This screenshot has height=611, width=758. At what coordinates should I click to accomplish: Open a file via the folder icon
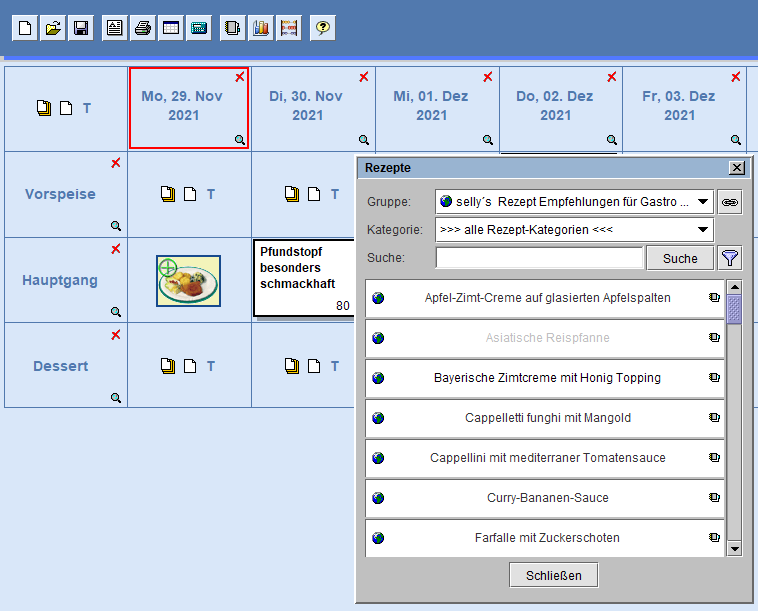tap(53, 28)
